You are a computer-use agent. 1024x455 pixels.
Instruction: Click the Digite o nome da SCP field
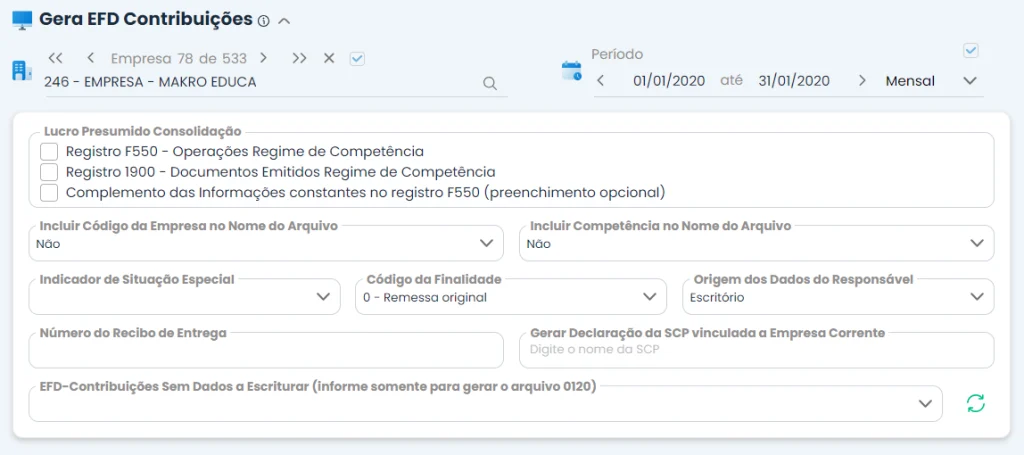click(756, 351)
